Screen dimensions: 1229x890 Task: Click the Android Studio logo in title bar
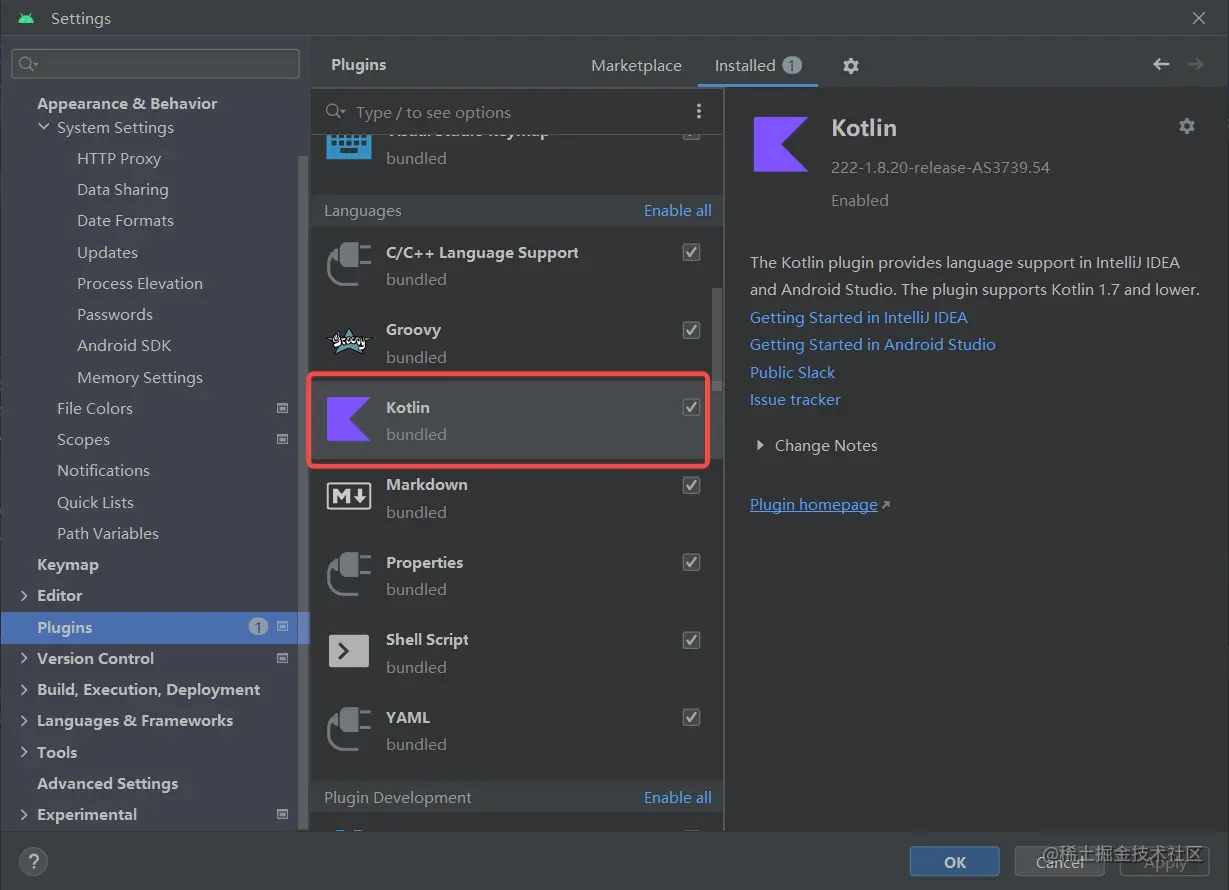26,18
